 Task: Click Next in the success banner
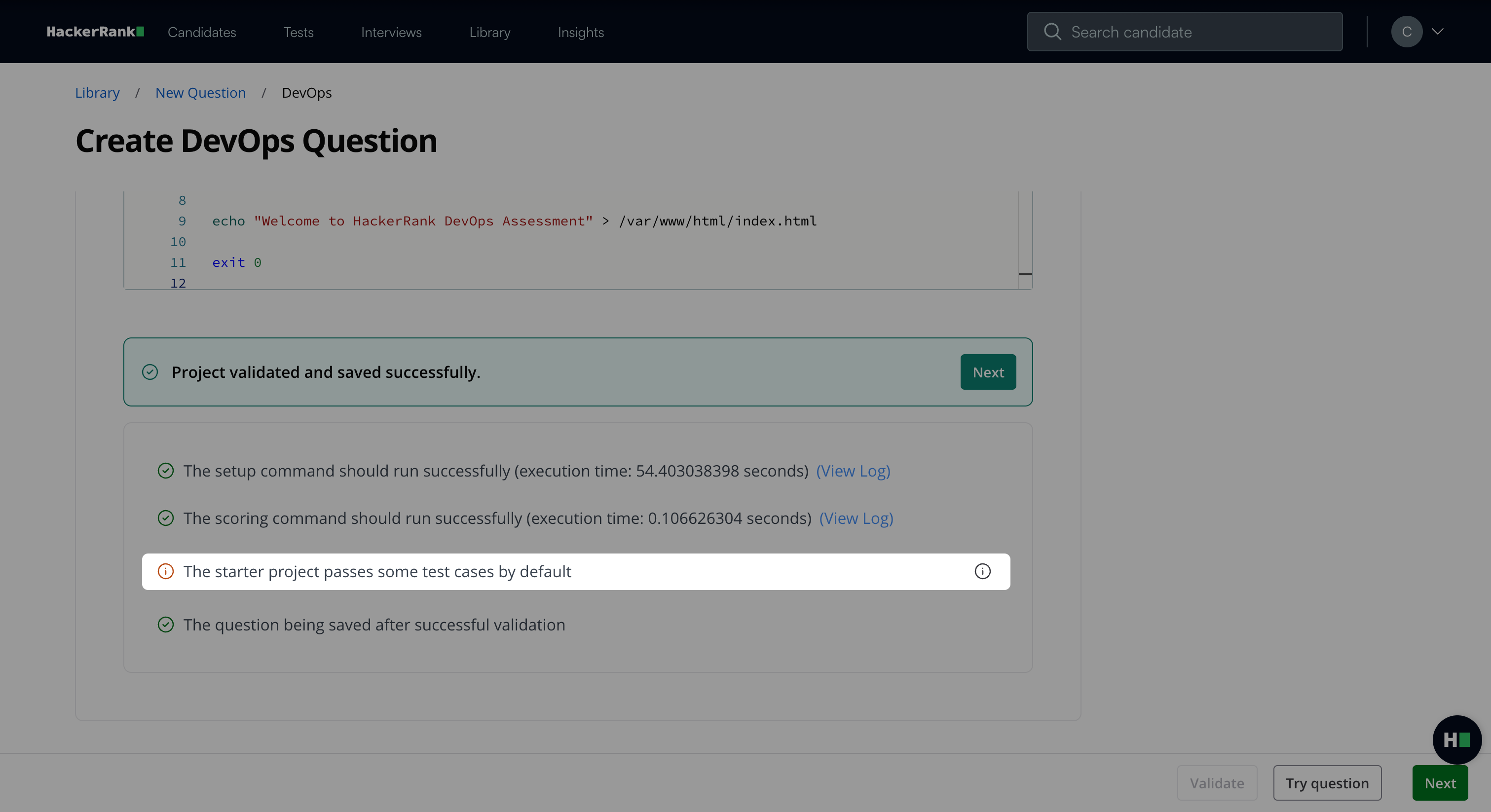click(x=988, y=372)
